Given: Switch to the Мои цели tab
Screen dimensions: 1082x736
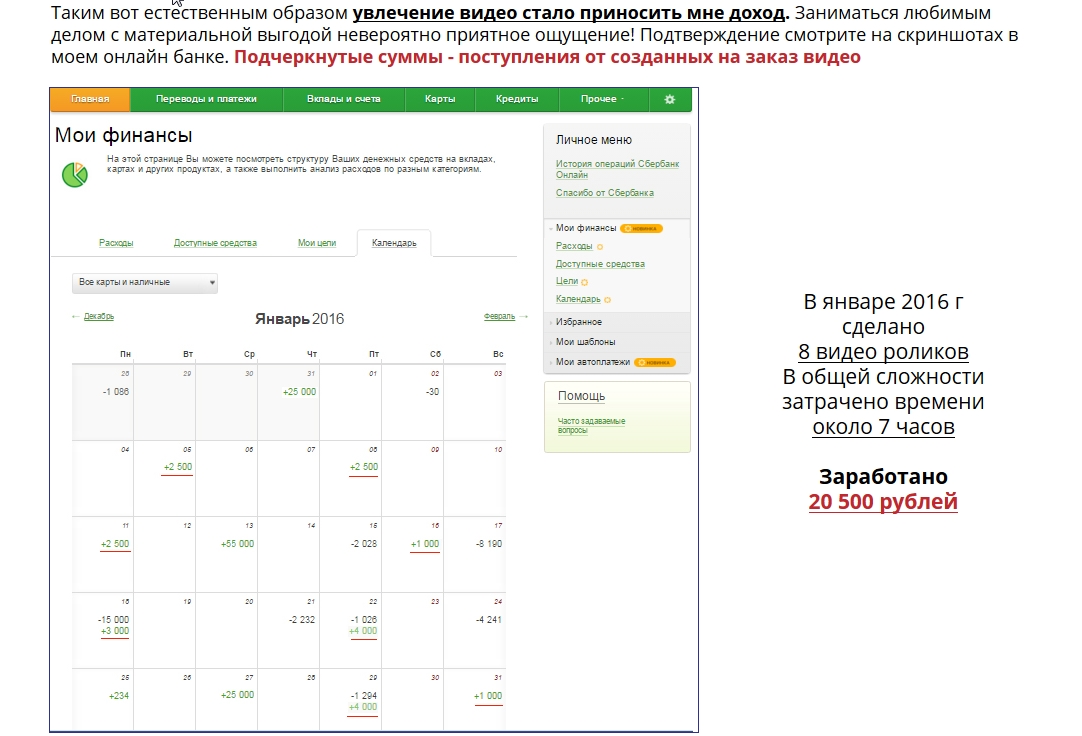Looking at the screenshot, I should point(317,243).
